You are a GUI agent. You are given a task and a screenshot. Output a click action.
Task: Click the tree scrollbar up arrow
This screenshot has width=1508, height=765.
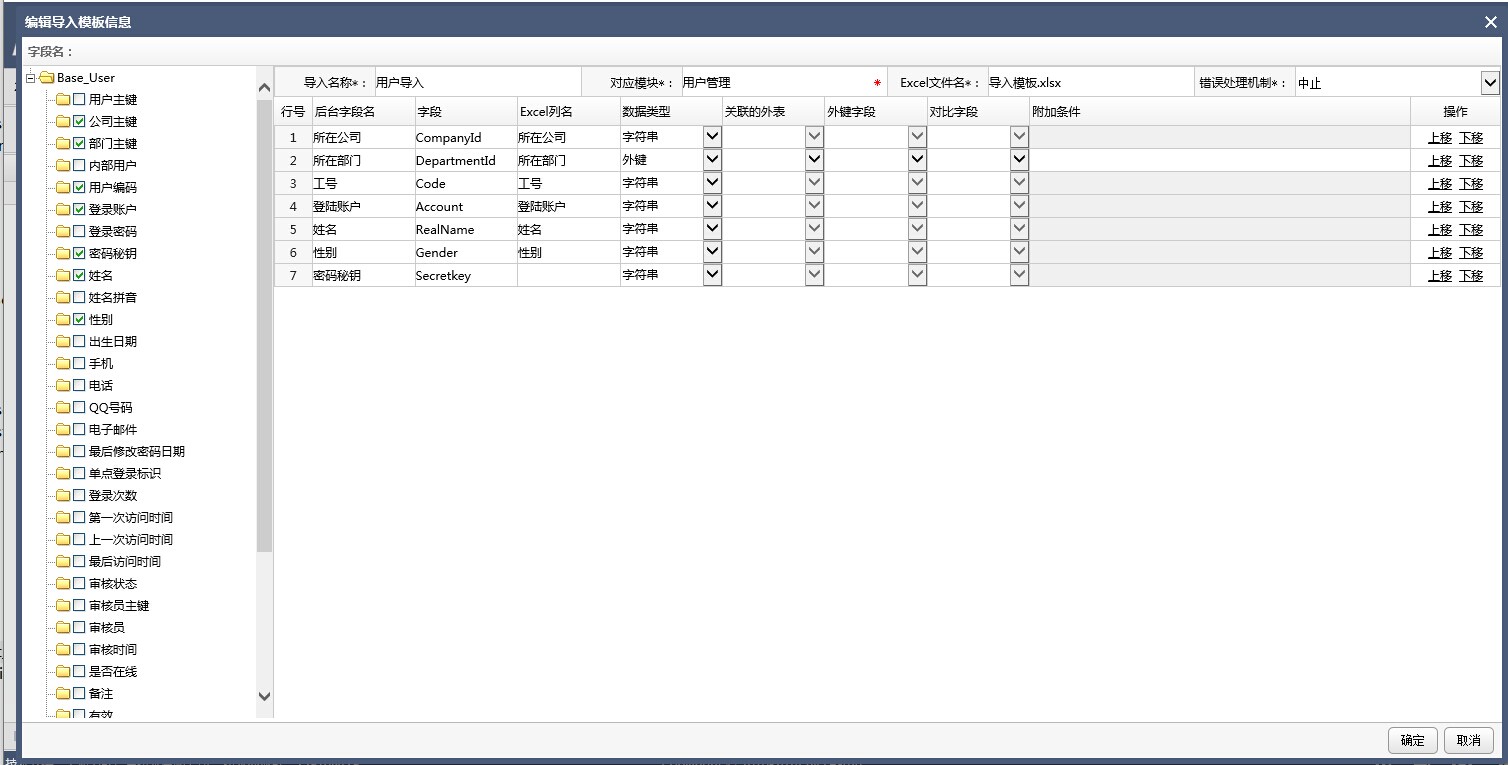[x=265, y=88]
